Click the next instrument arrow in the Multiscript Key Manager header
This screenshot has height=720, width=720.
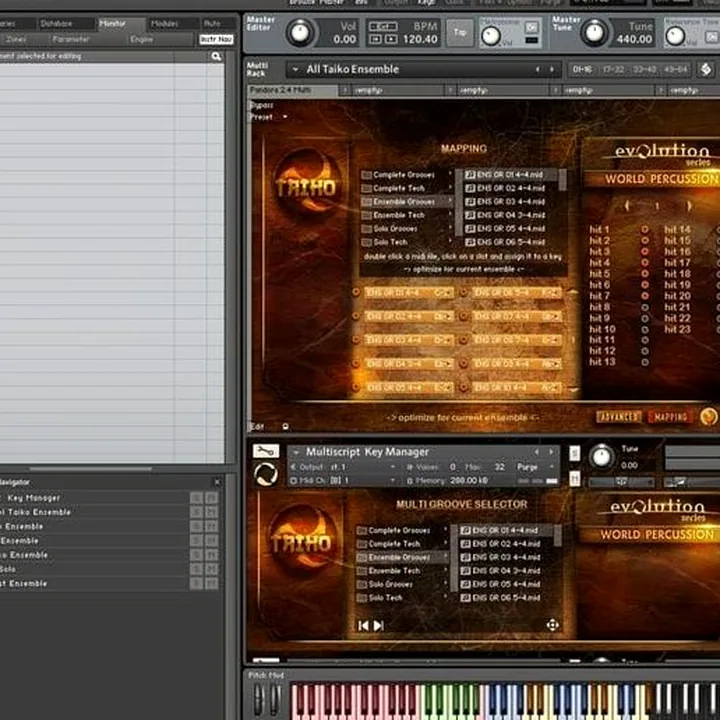tap(551, 452)
